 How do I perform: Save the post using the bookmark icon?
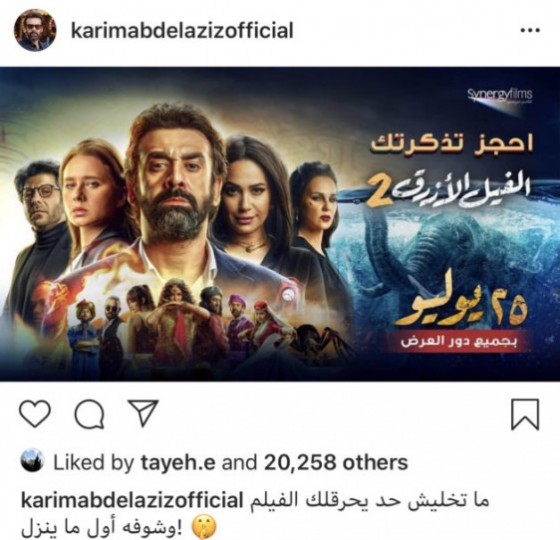tap(525, 414)
